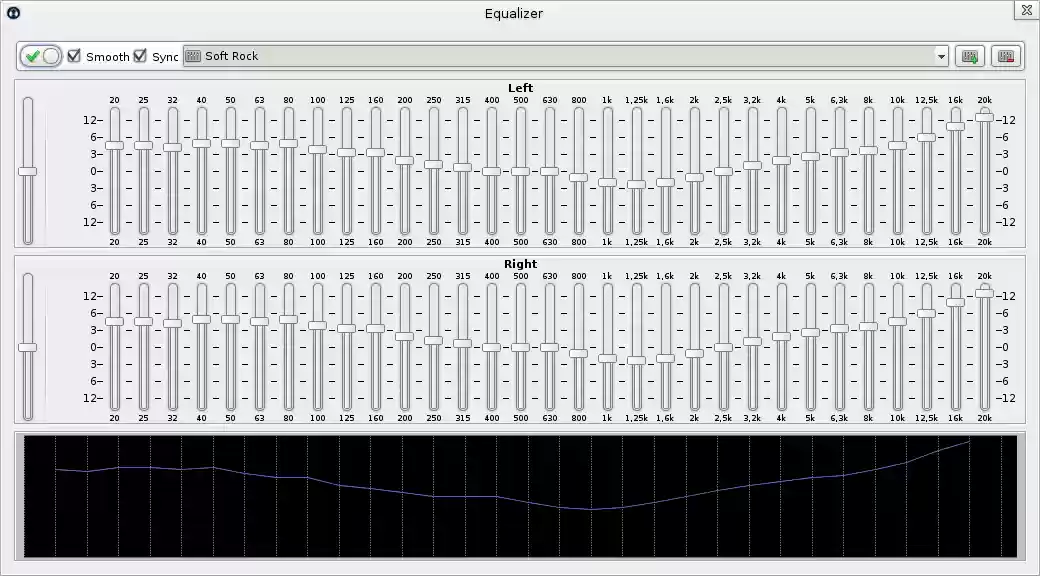Click the master gain slider of the Left channel
Viewport: 1040px width, 576px height.
(x=29, y=172)
